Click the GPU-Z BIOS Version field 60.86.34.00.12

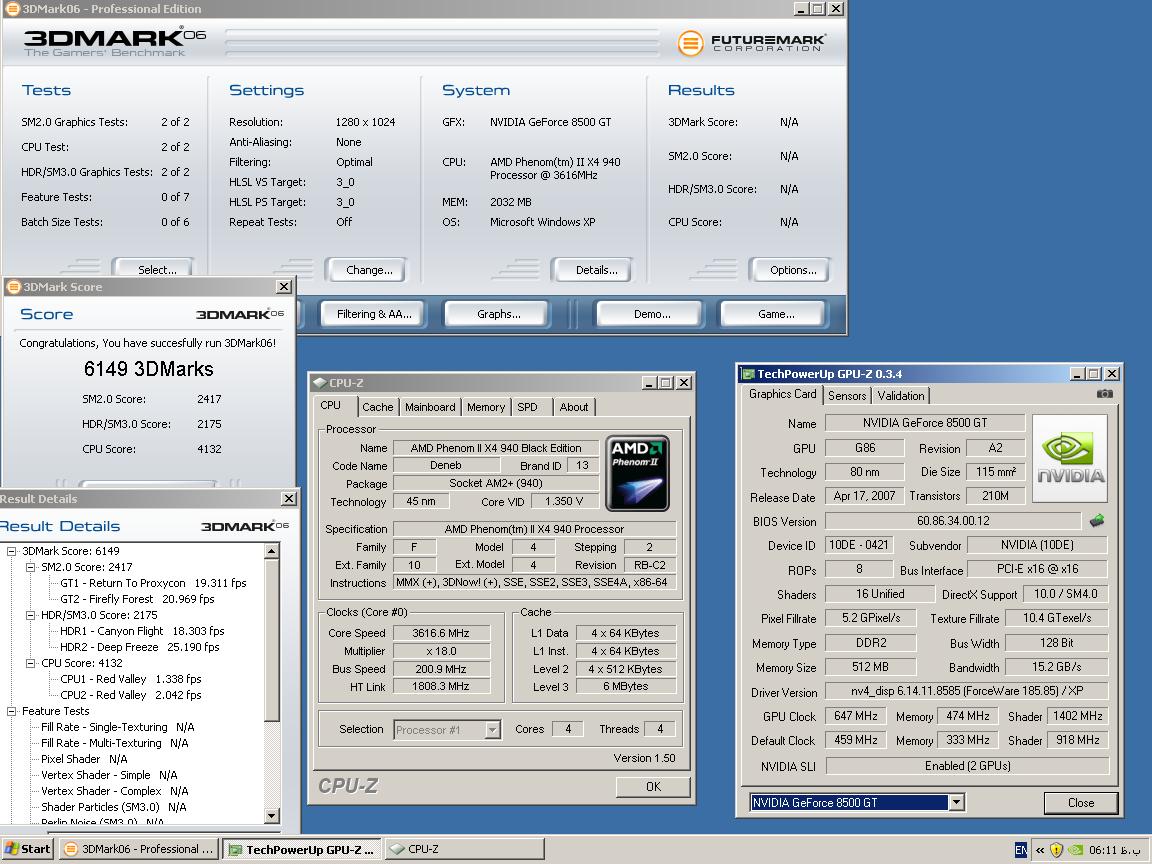[953, 521]
